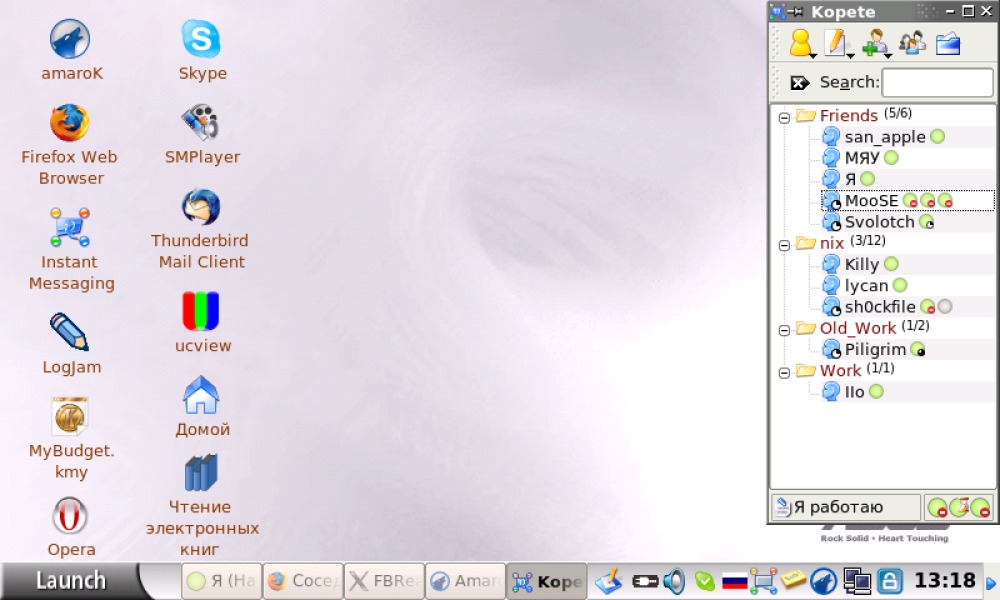
Task: Click the amaroK wolf tray icon
Action: tap(823, 581)
